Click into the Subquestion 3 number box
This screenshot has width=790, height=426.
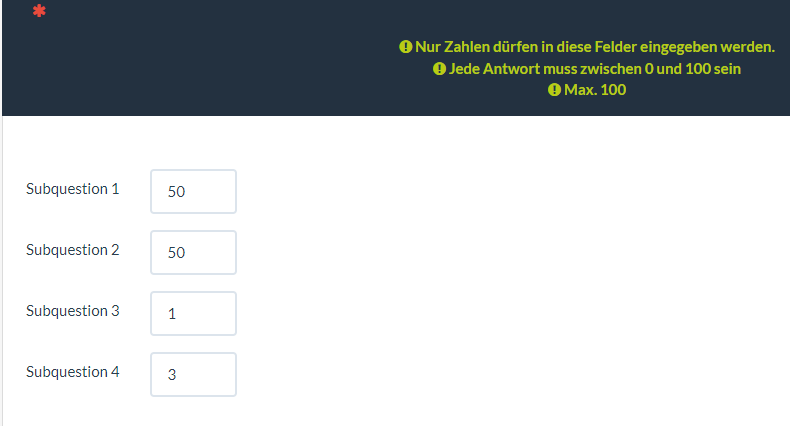point(193,313)
